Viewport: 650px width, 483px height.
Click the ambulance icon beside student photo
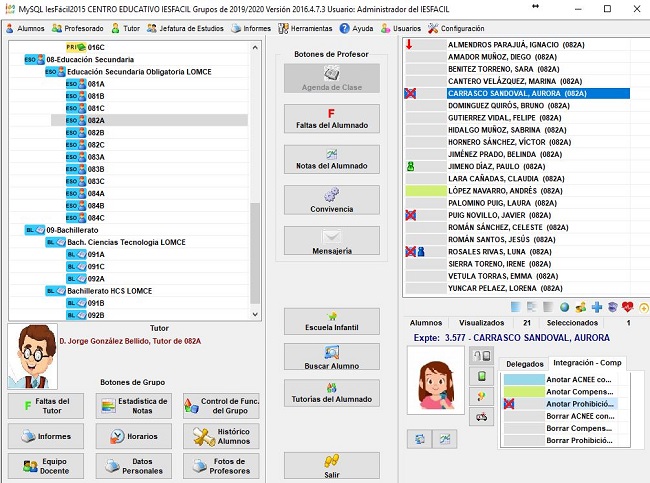point(482,417)
